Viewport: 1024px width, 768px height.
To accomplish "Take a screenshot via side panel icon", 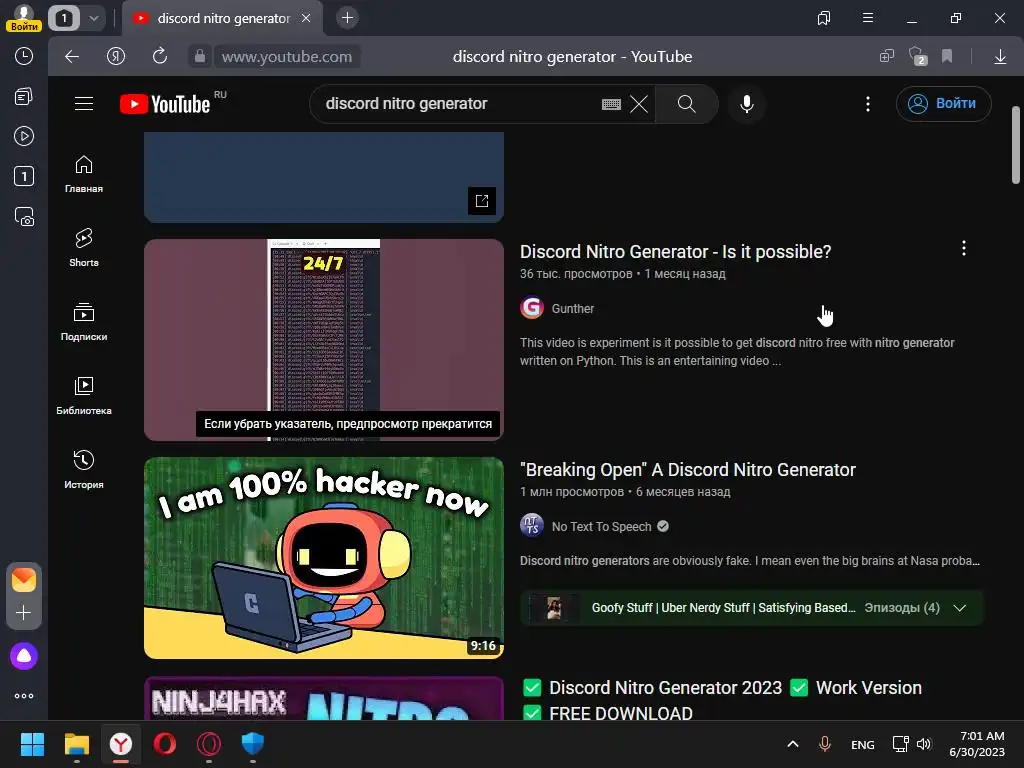I will [24, 216].
